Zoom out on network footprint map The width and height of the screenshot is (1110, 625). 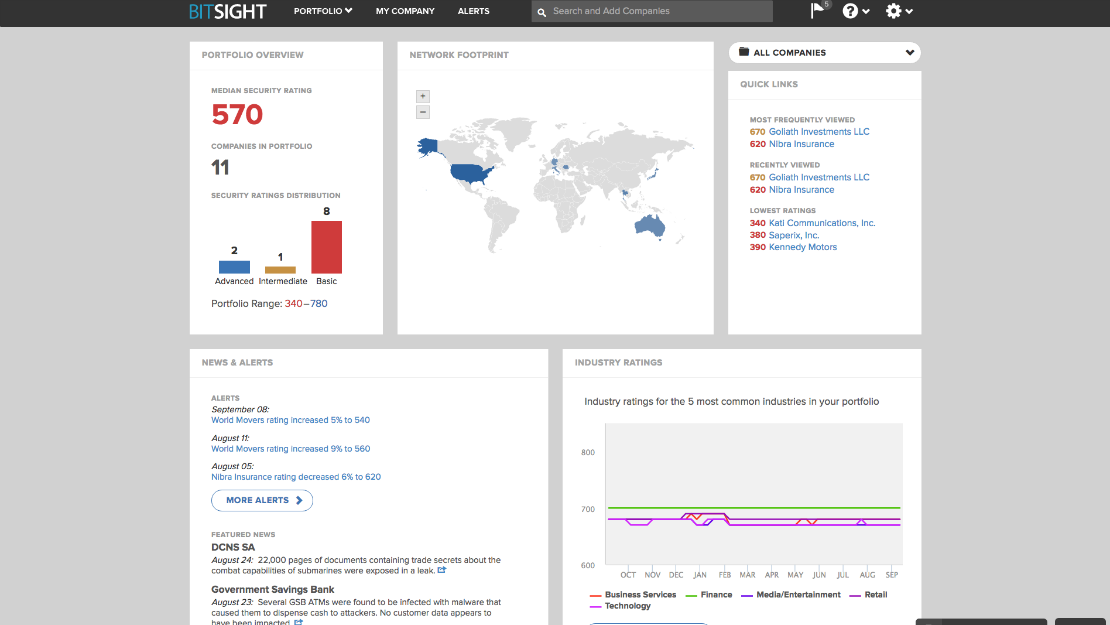[x=423, y=112]
